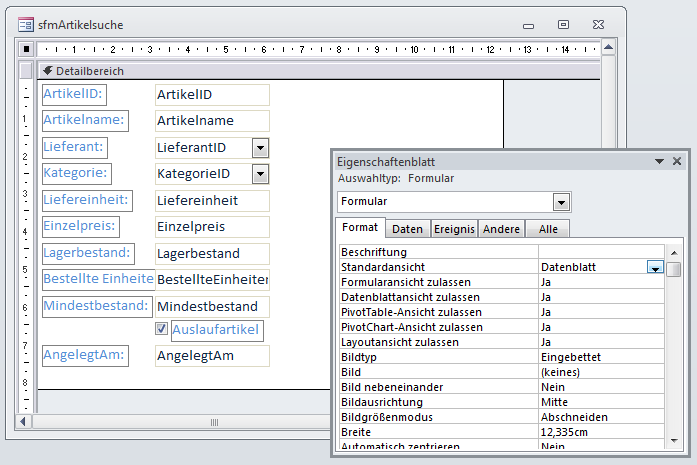Close the Eigenschaftenblatt property sheet
The height and width of the screenshot is (465, 697).
(x=677, y=161)
